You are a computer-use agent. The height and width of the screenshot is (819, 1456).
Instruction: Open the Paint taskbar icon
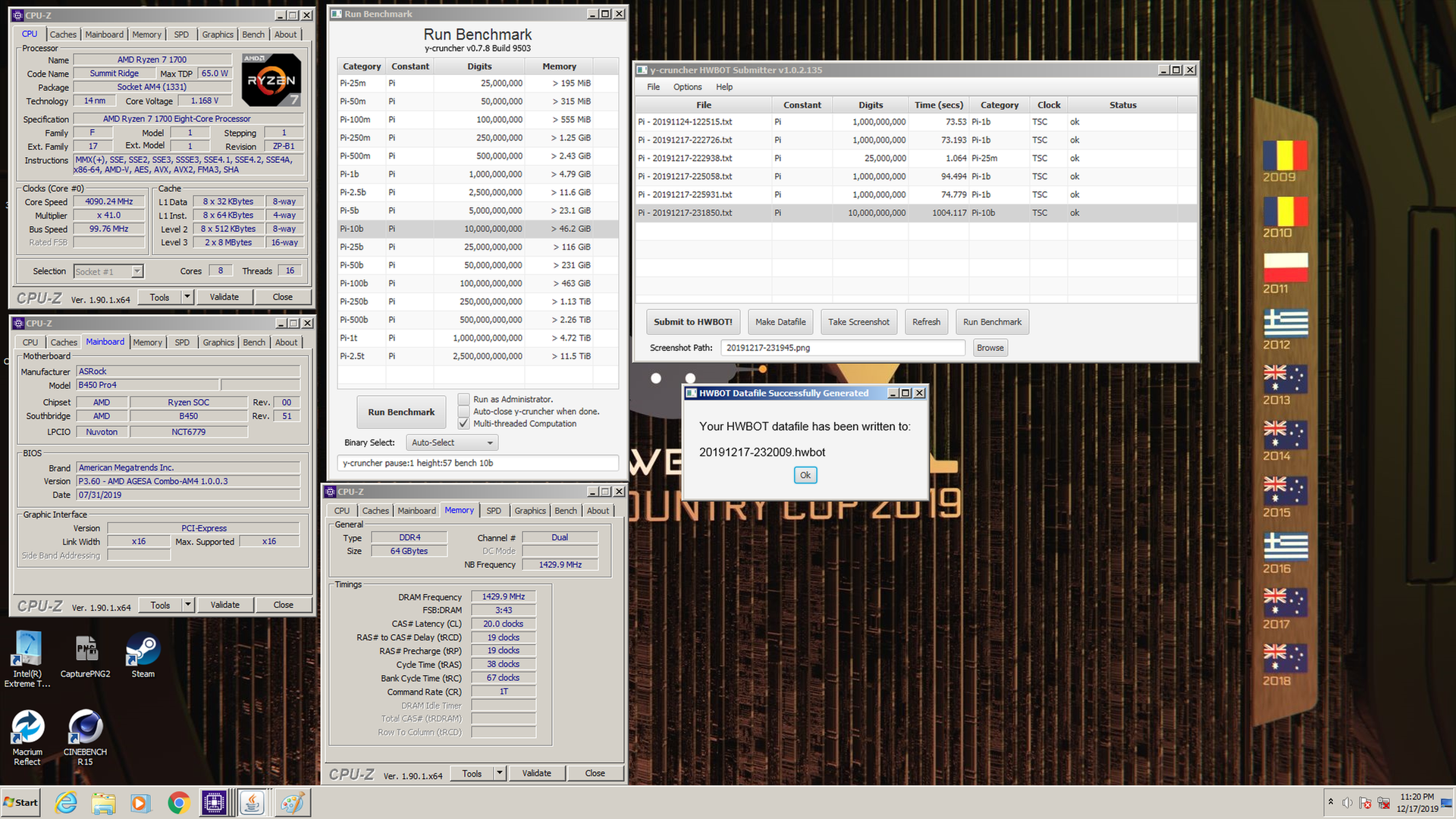pyautogui.click(x=292, y=802)
